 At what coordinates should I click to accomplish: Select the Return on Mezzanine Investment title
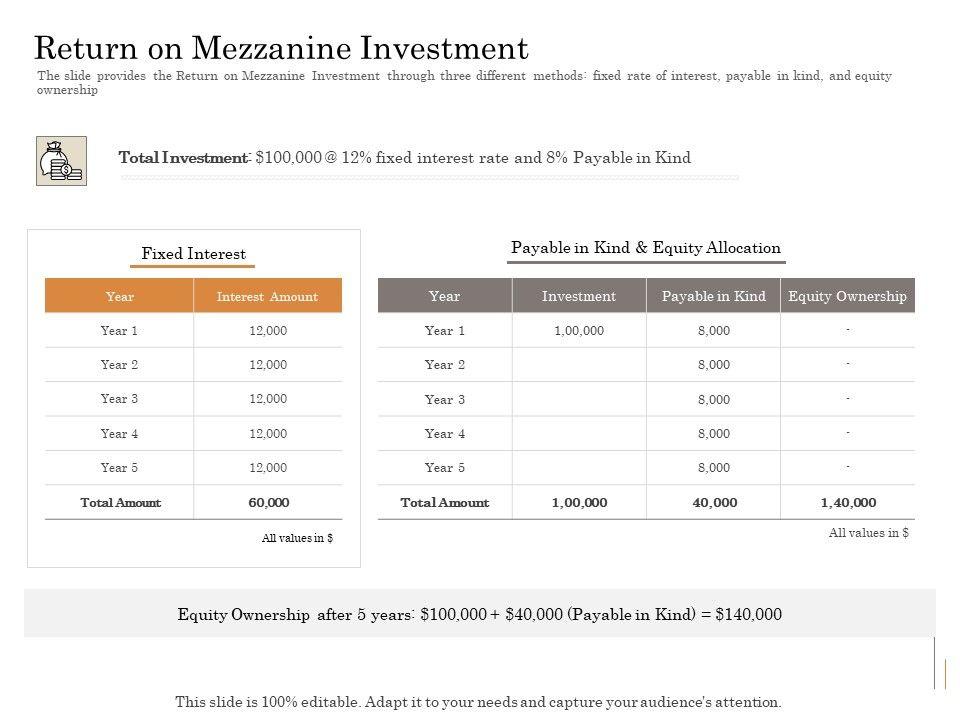281,48
